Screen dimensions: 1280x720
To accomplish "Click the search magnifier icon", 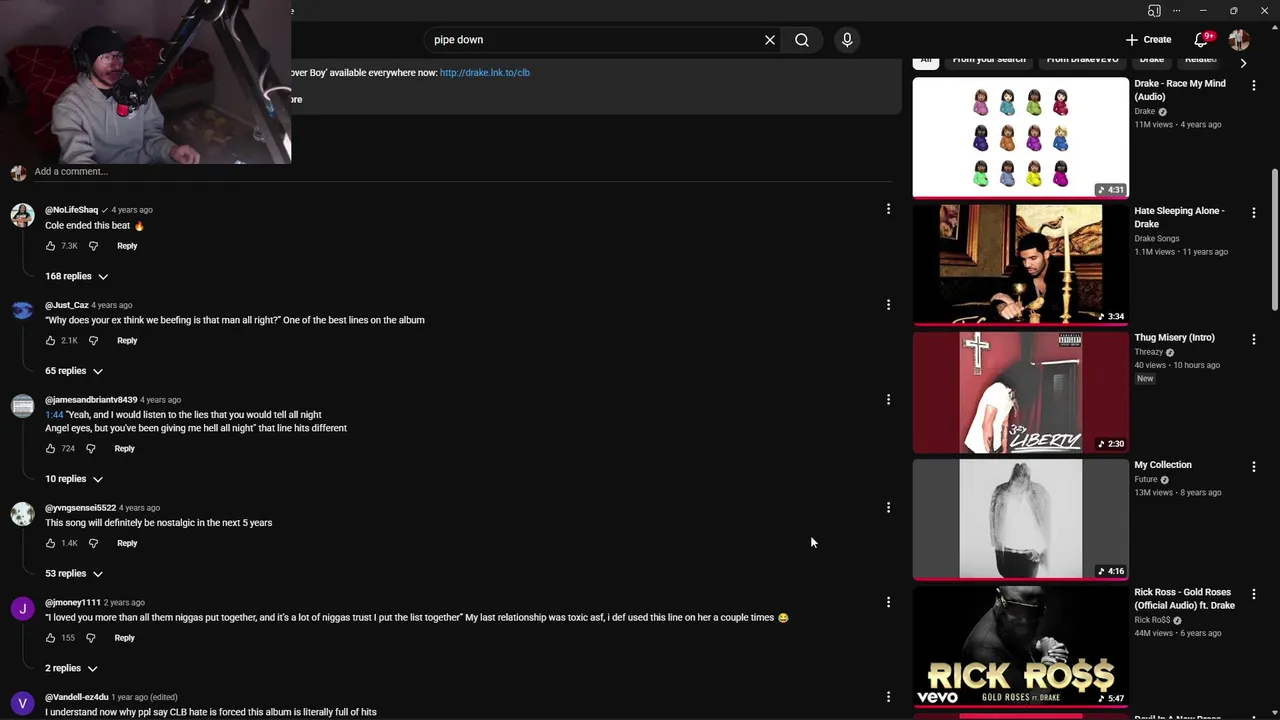I will tap(802, 40).
